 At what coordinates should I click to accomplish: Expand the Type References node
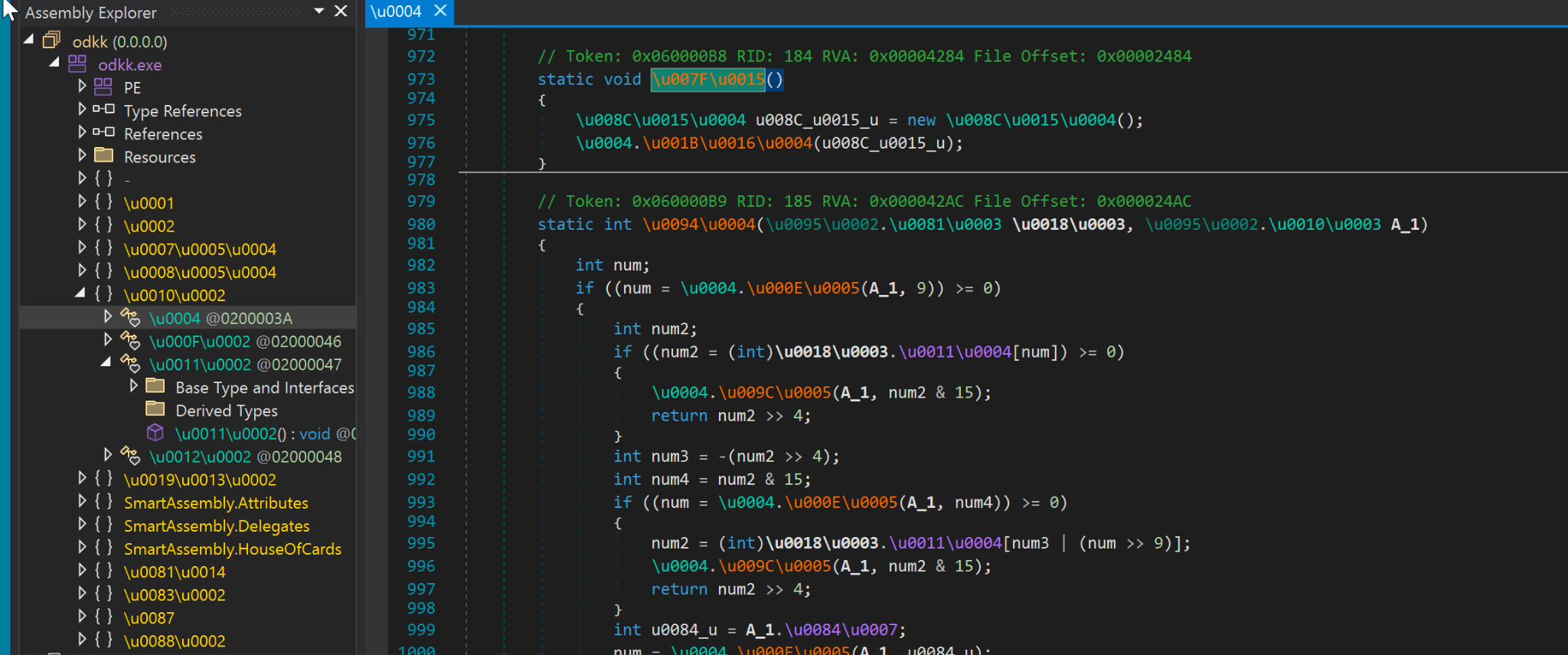(82, 110)
